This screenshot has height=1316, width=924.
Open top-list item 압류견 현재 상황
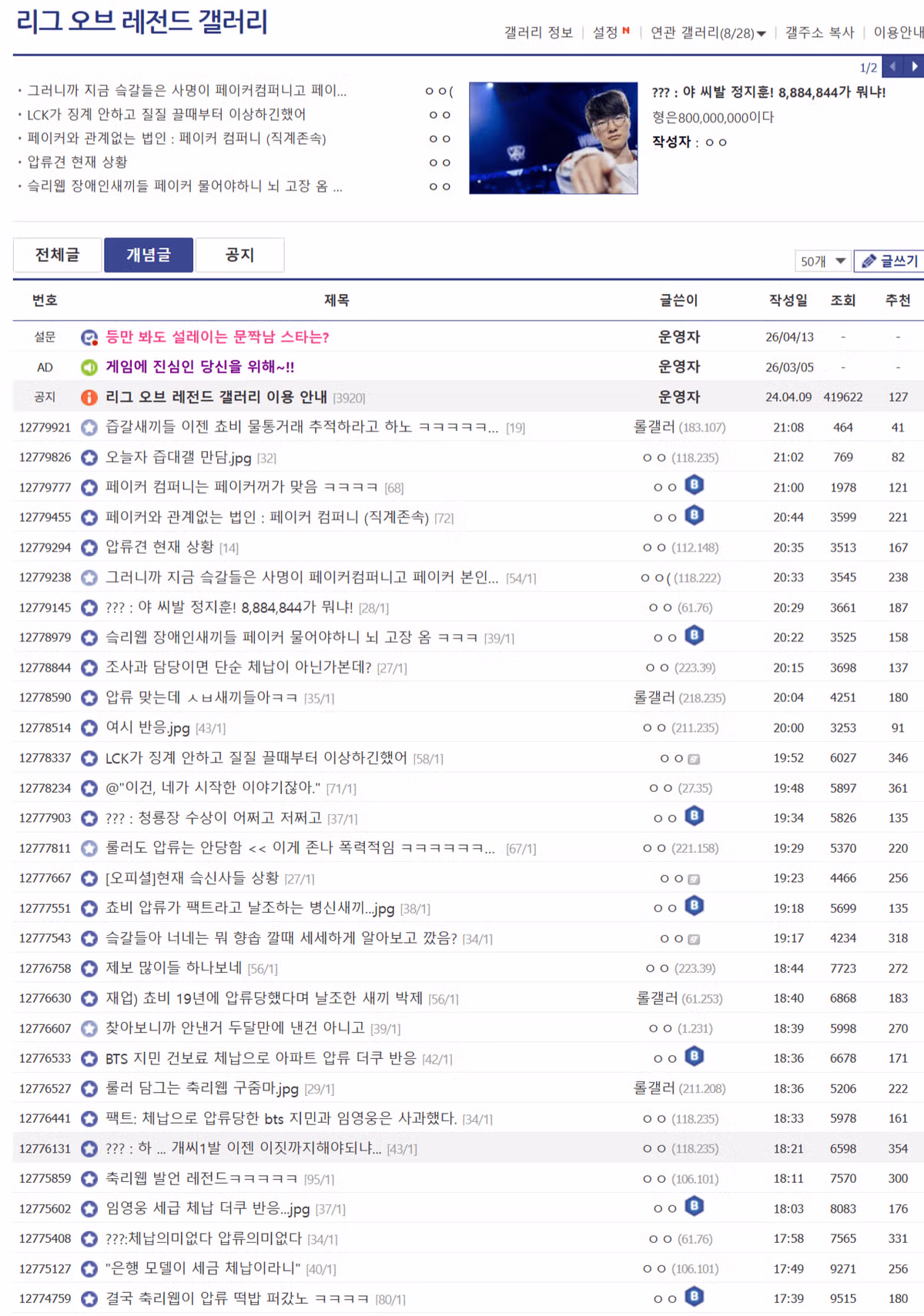click(77, 162)
